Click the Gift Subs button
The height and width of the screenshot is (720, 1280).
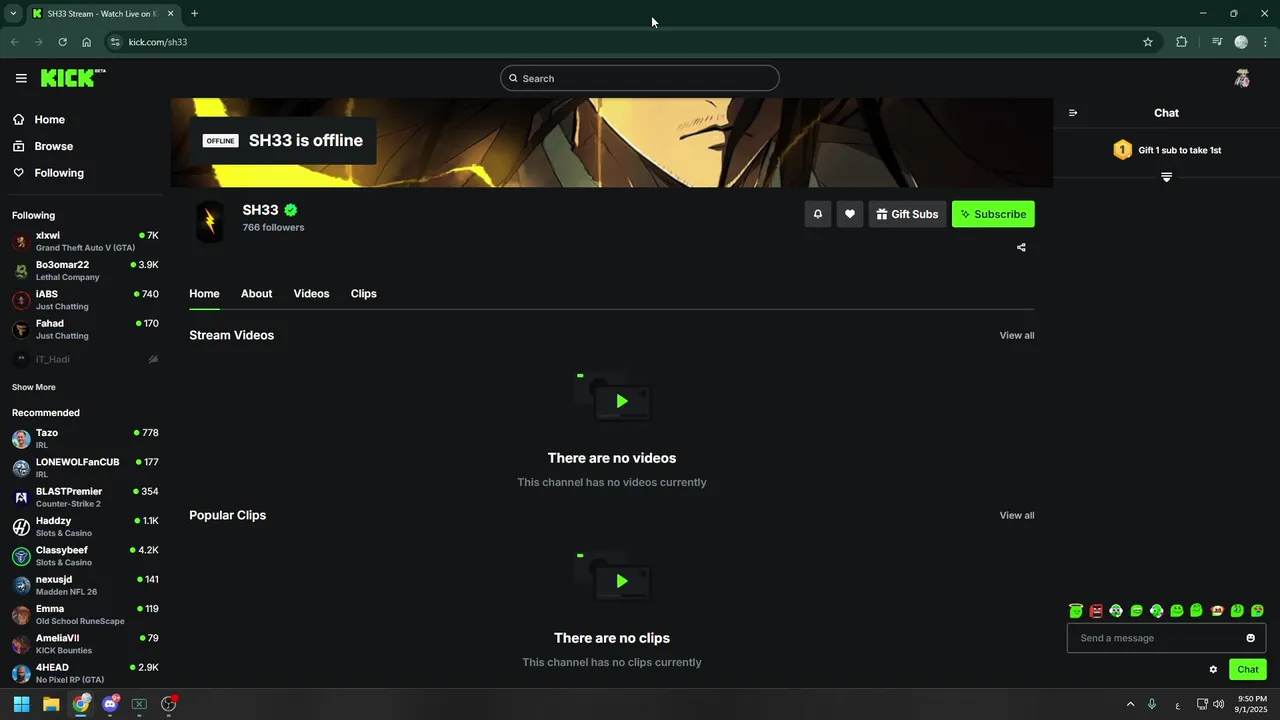click(x=907, y=214)
